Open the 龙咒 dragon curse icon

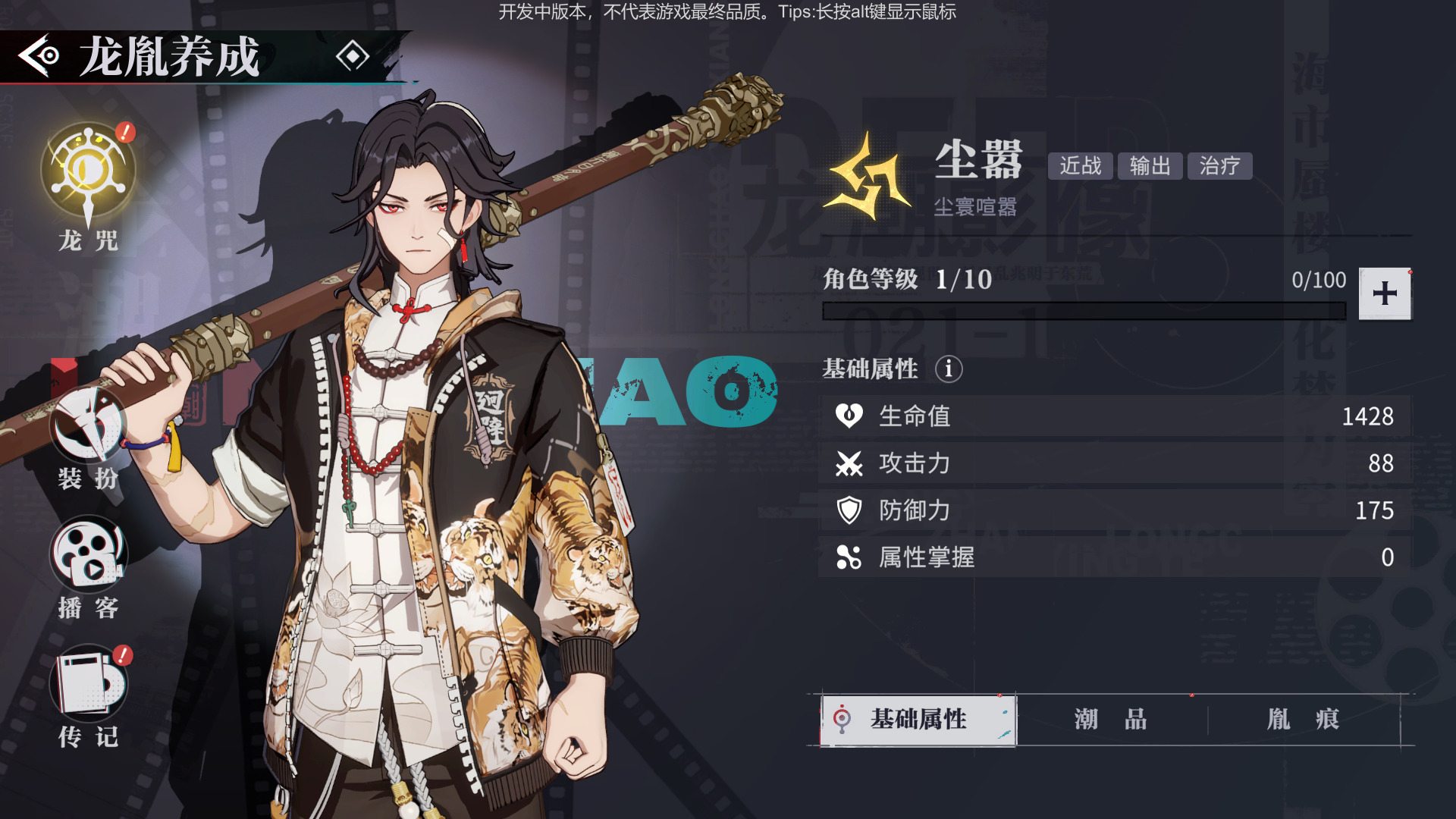coord(89,174)
